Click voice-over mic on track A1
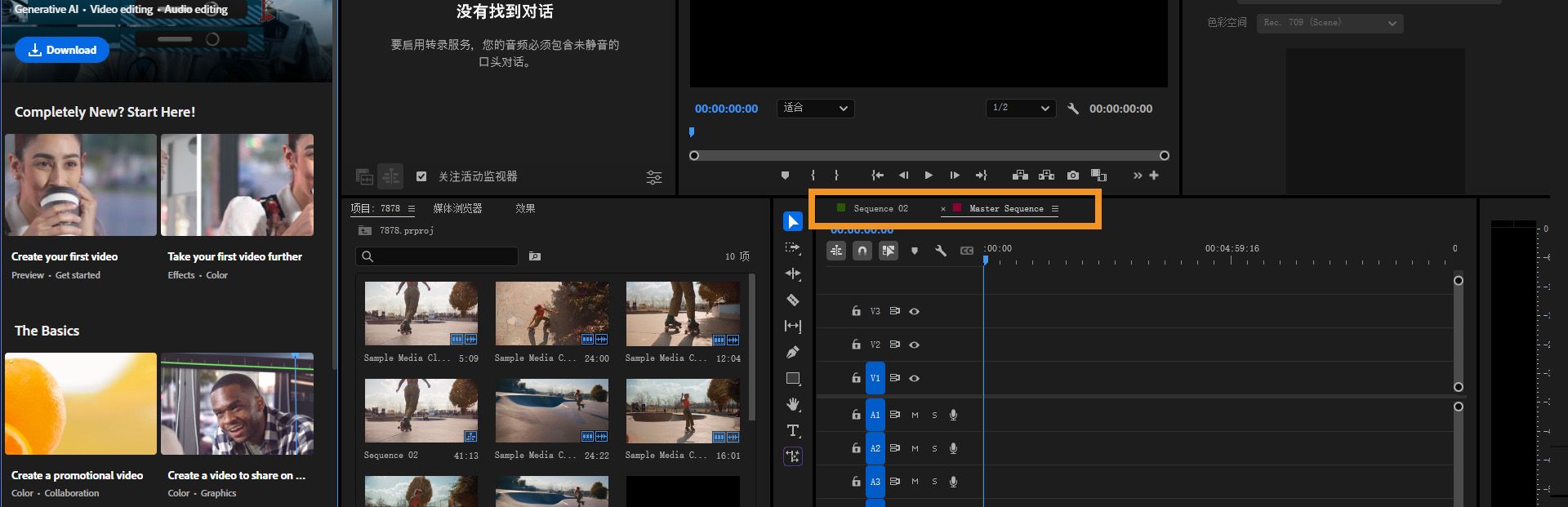Viewport: 1568px width, 507px height. (x=953, y=415)
